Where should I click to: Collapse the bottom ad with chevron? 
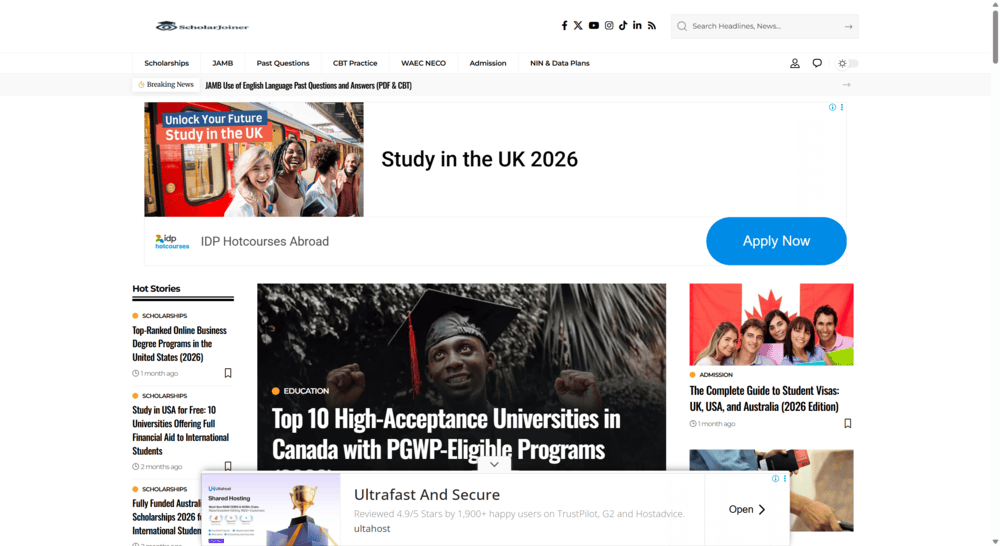(494, 464)
